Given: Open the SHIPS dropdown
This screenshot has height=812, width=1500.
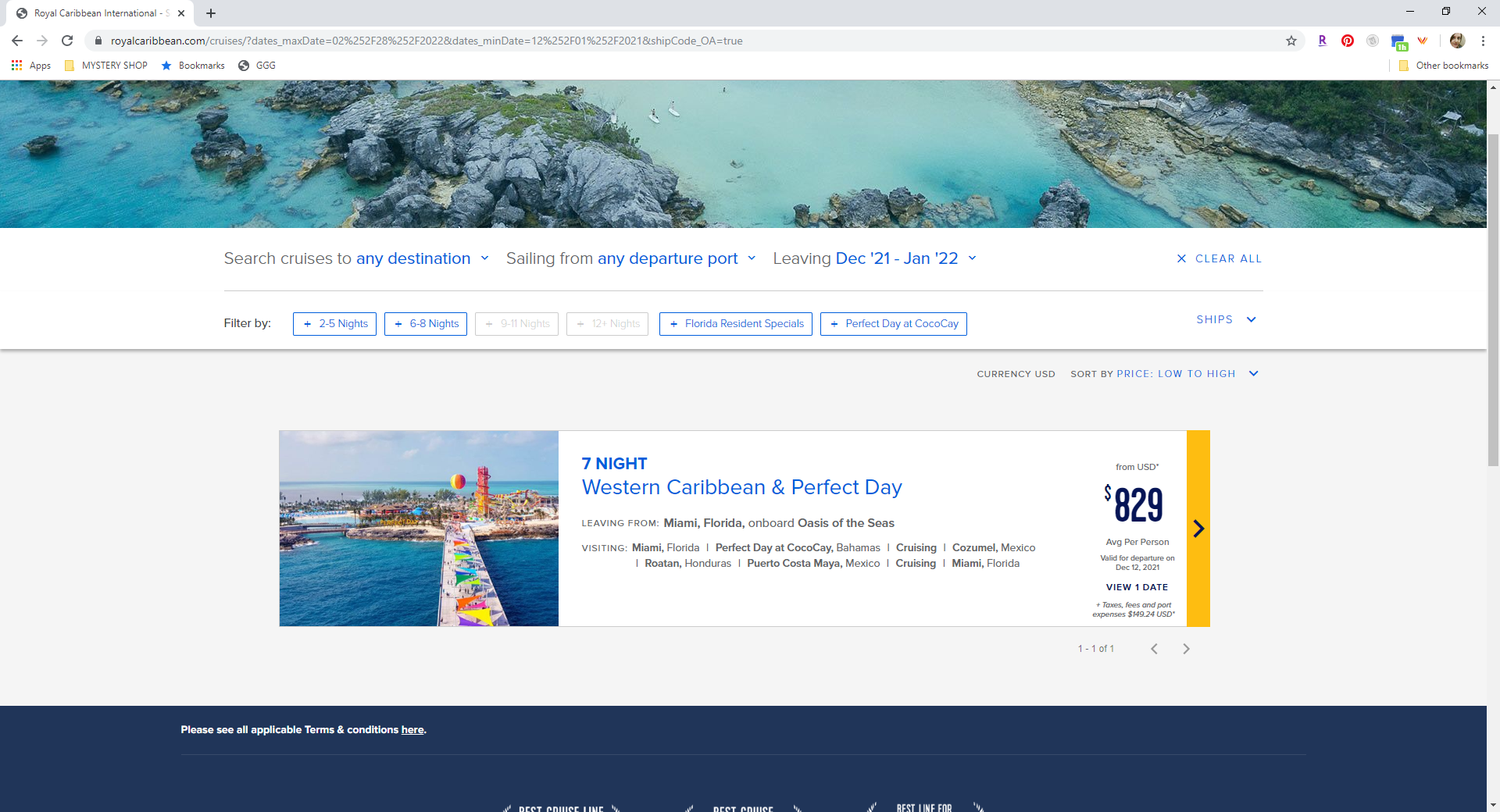Looking at the screenshot, I should [1226, 319].
